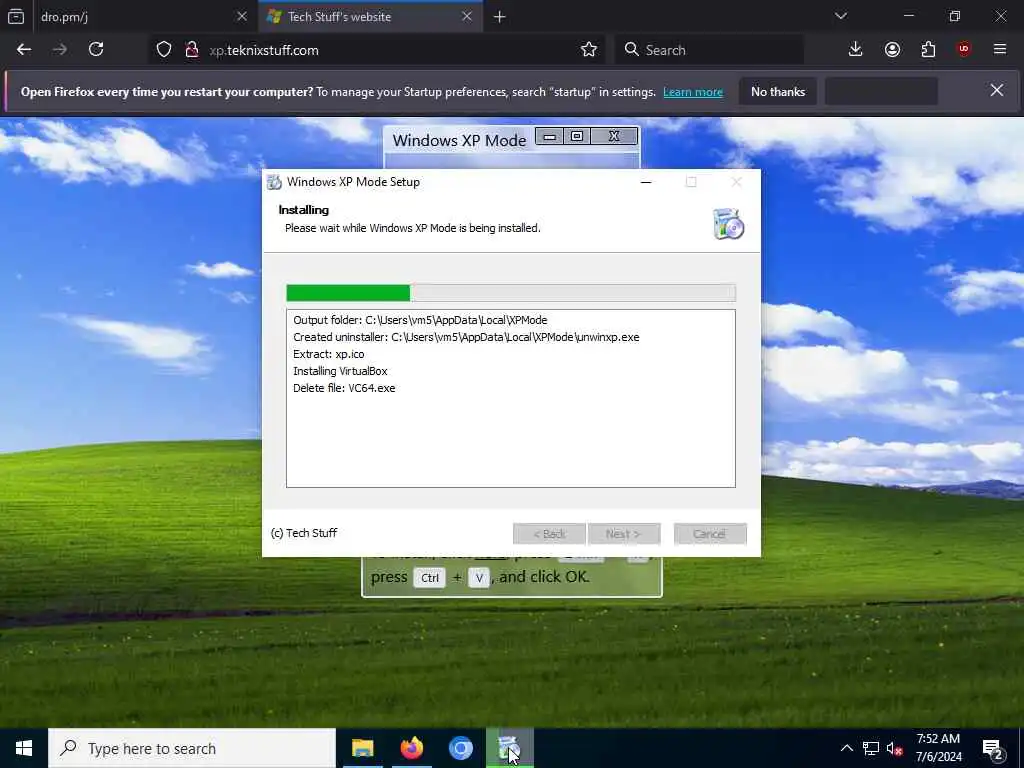Click the No thanks button
Image resolution: width=1024 pixels, height=768 pixels.
coord(778,91)
